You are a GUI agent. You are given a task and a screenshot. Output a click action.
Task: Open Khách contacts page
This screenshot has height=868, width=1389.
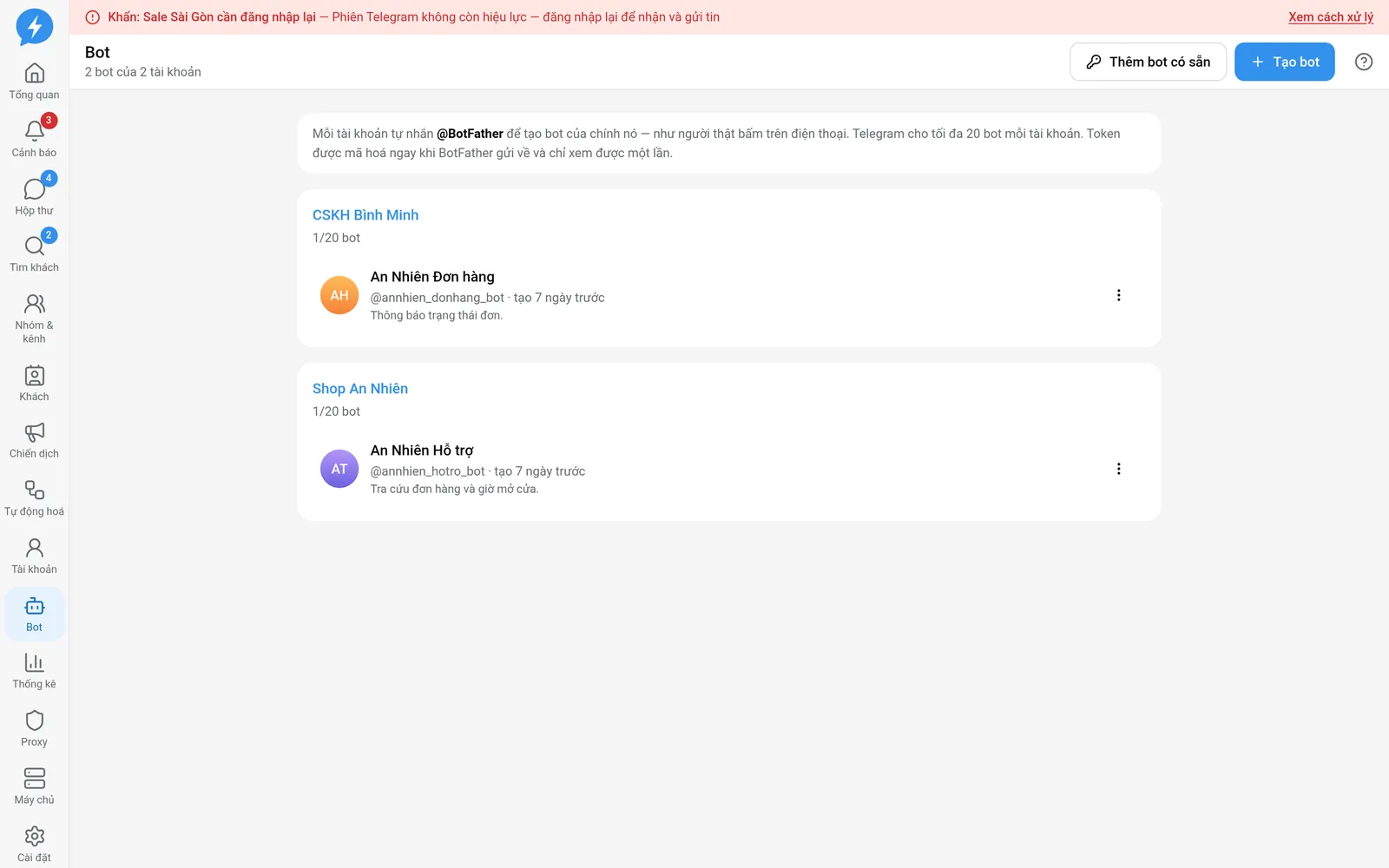[x=34, y=384]
